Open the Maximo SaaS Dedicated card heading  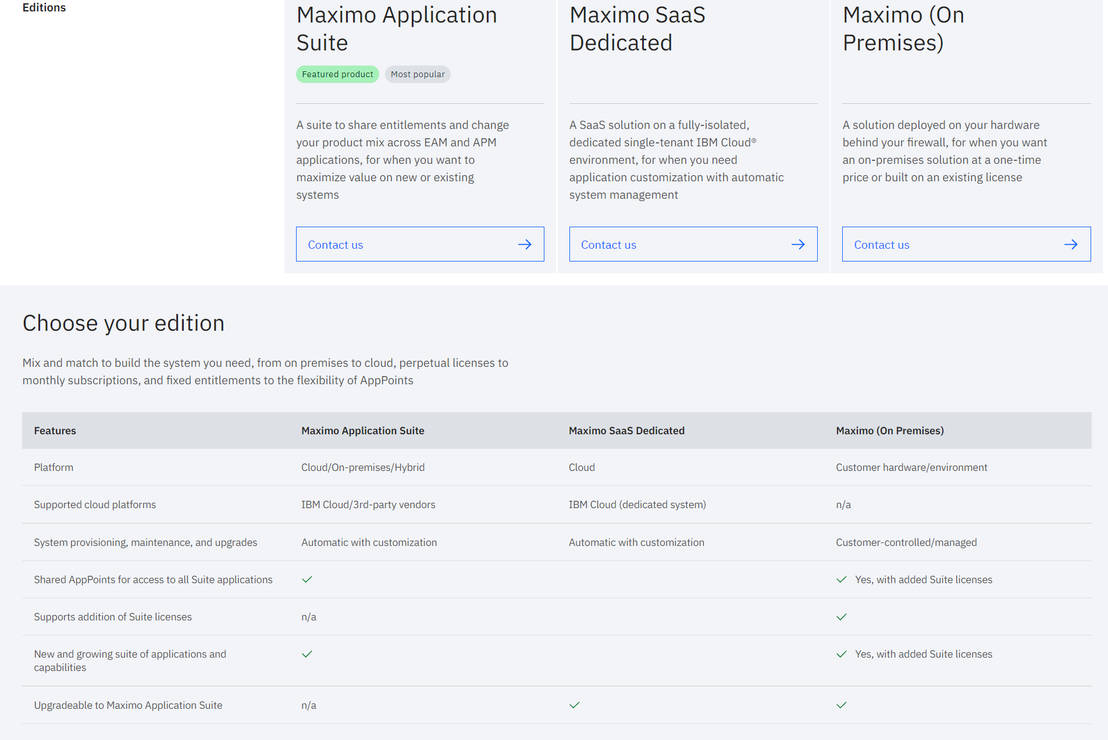[x=637, y=29]
